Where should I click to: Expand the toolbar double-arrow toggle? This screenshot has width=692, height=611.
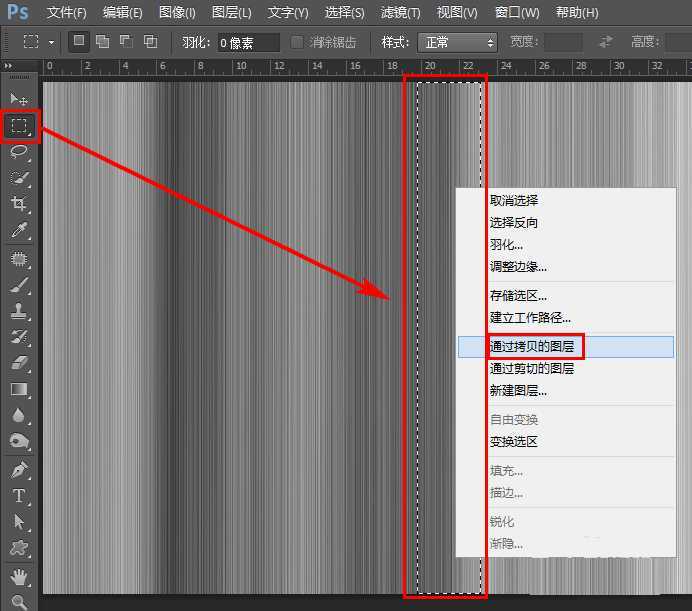click(8, 66)
